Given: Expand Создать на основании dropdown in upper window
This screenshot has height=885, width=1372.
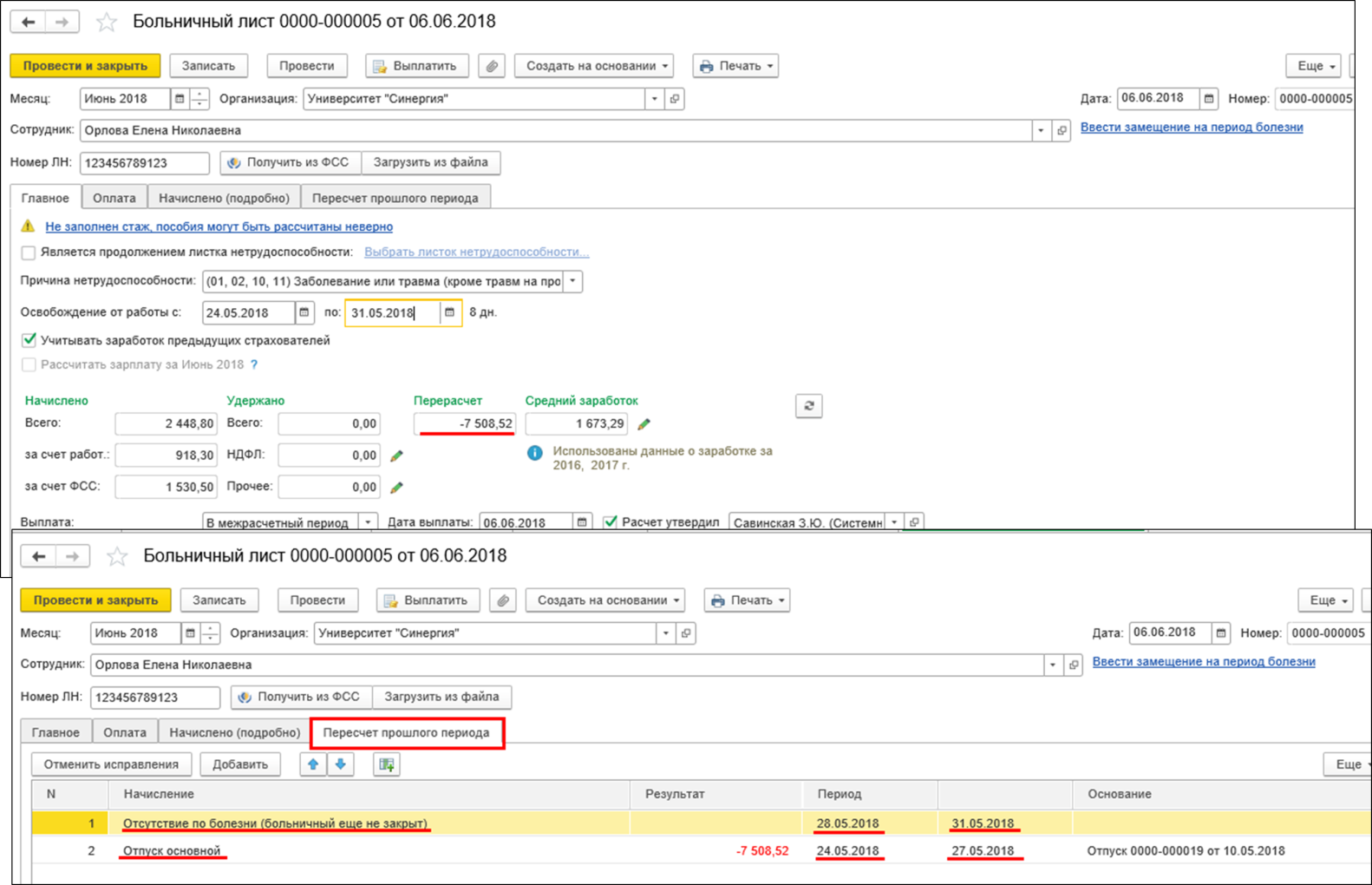Looking at the screenshot, I should (x=594, y=66).
